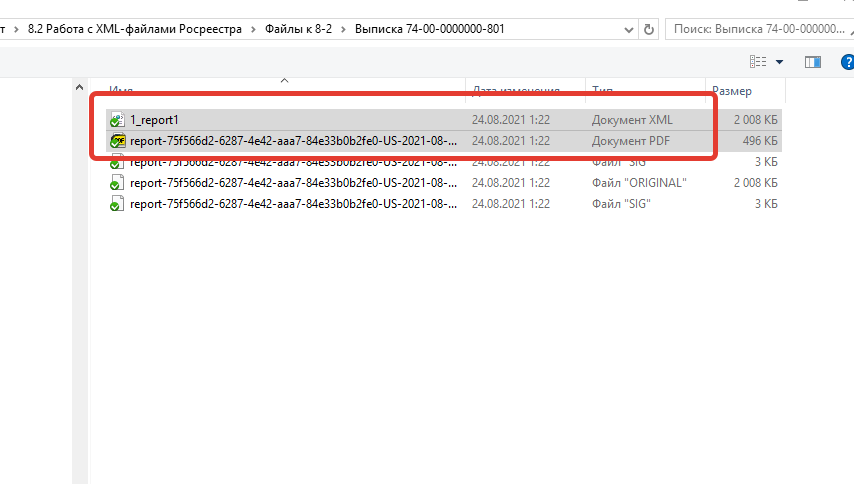Select the last 'Файл "SIG"' report file name
Image resolution: width=854 pixels, height=484 pixels.
point(293,204)
